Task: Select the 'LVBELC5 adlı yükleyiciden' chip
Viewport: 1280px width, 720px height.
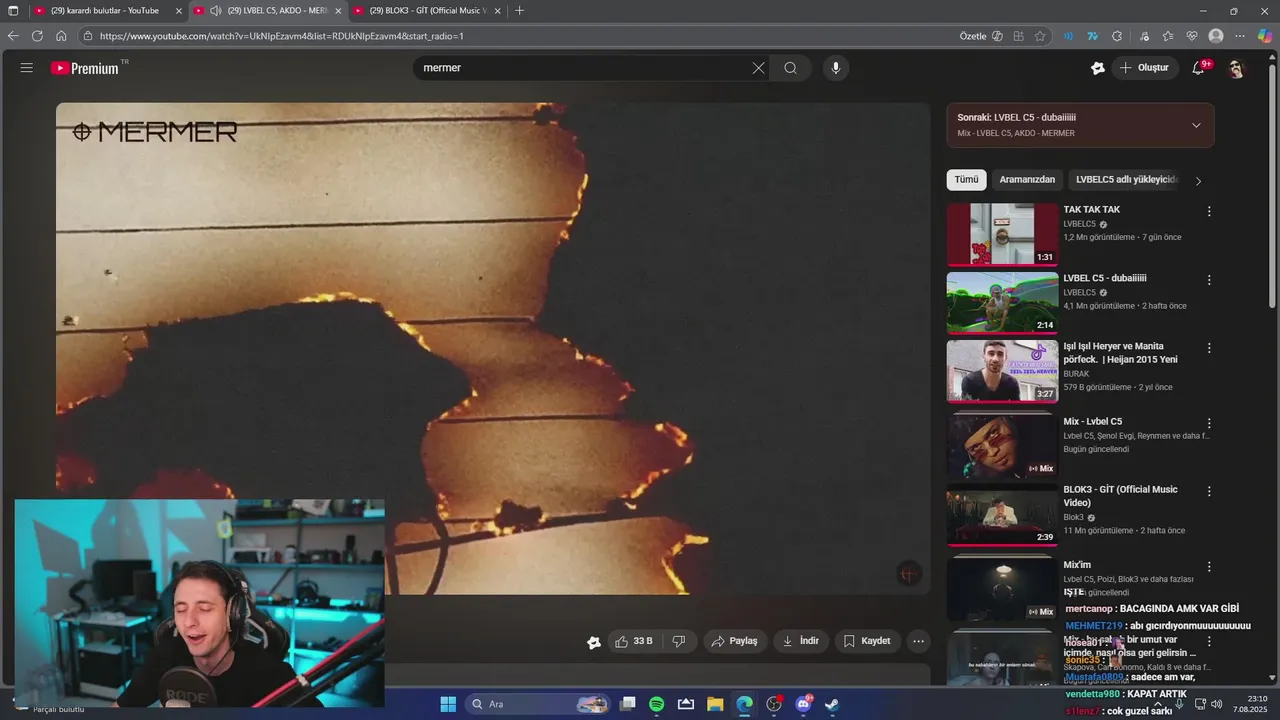Action: pos(1127,180)
